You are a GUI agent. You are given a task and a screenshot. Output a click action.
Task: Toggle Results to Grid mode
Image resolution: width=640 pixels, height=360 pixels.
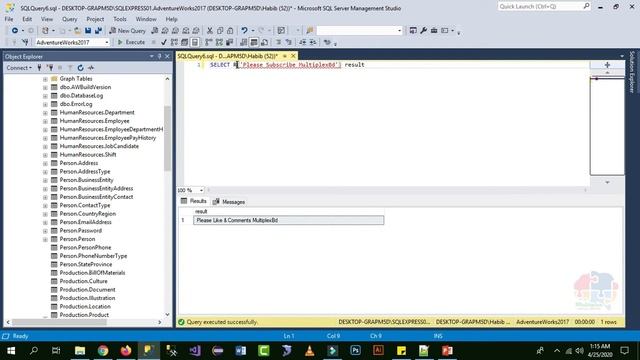[x=254, y=42]
